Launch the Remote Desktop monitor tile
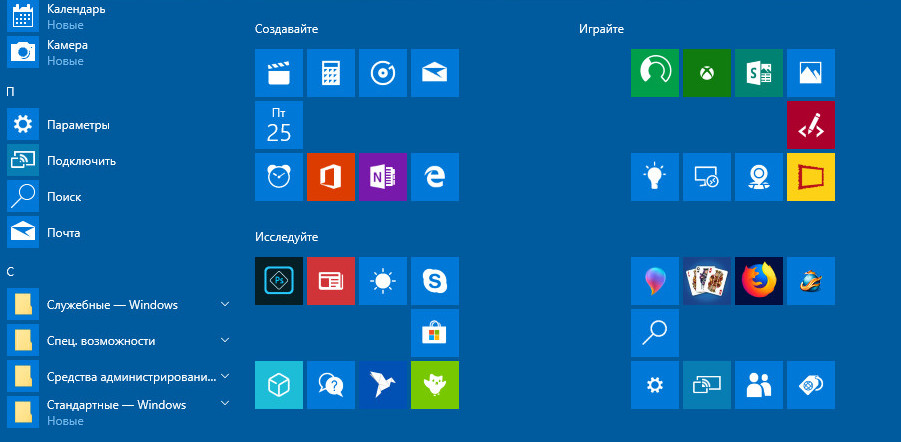 [707, 177]
